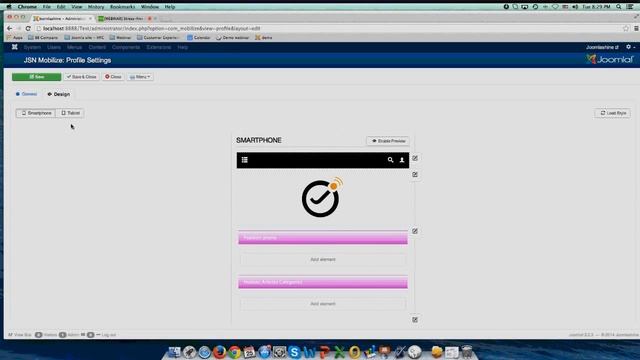This screenshot has width=640, height=360.
Task: Open the Menu dropdown in the toolbar
Action: pyautogui.click(x=140, y=77)
